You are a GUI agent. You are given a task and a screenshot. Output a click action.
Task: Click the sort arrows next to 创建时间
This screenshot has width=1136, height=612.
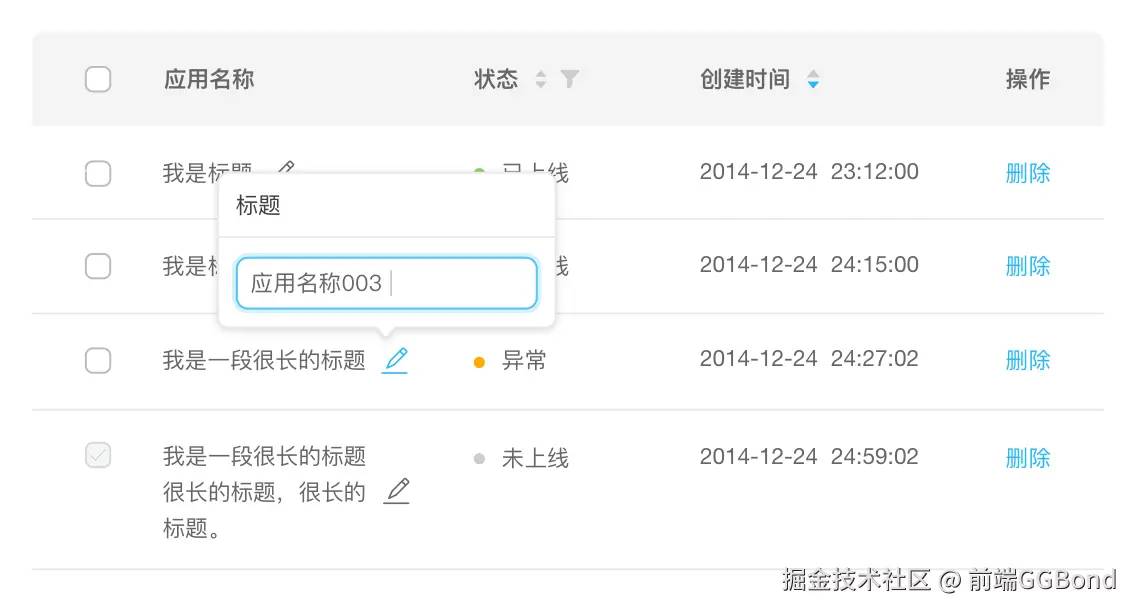point(813,79)
